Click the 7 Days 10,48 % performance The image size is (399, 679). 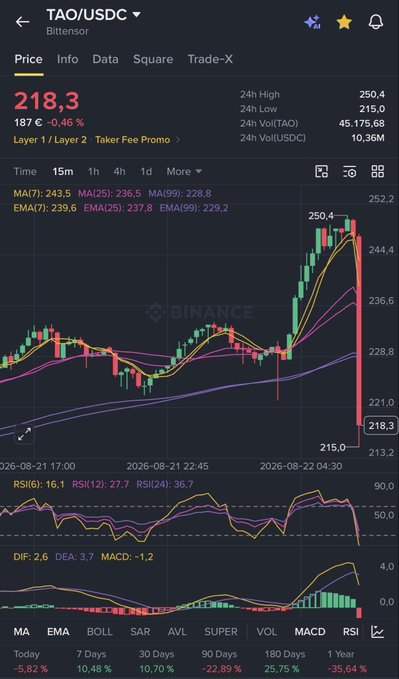pos(94,661)
